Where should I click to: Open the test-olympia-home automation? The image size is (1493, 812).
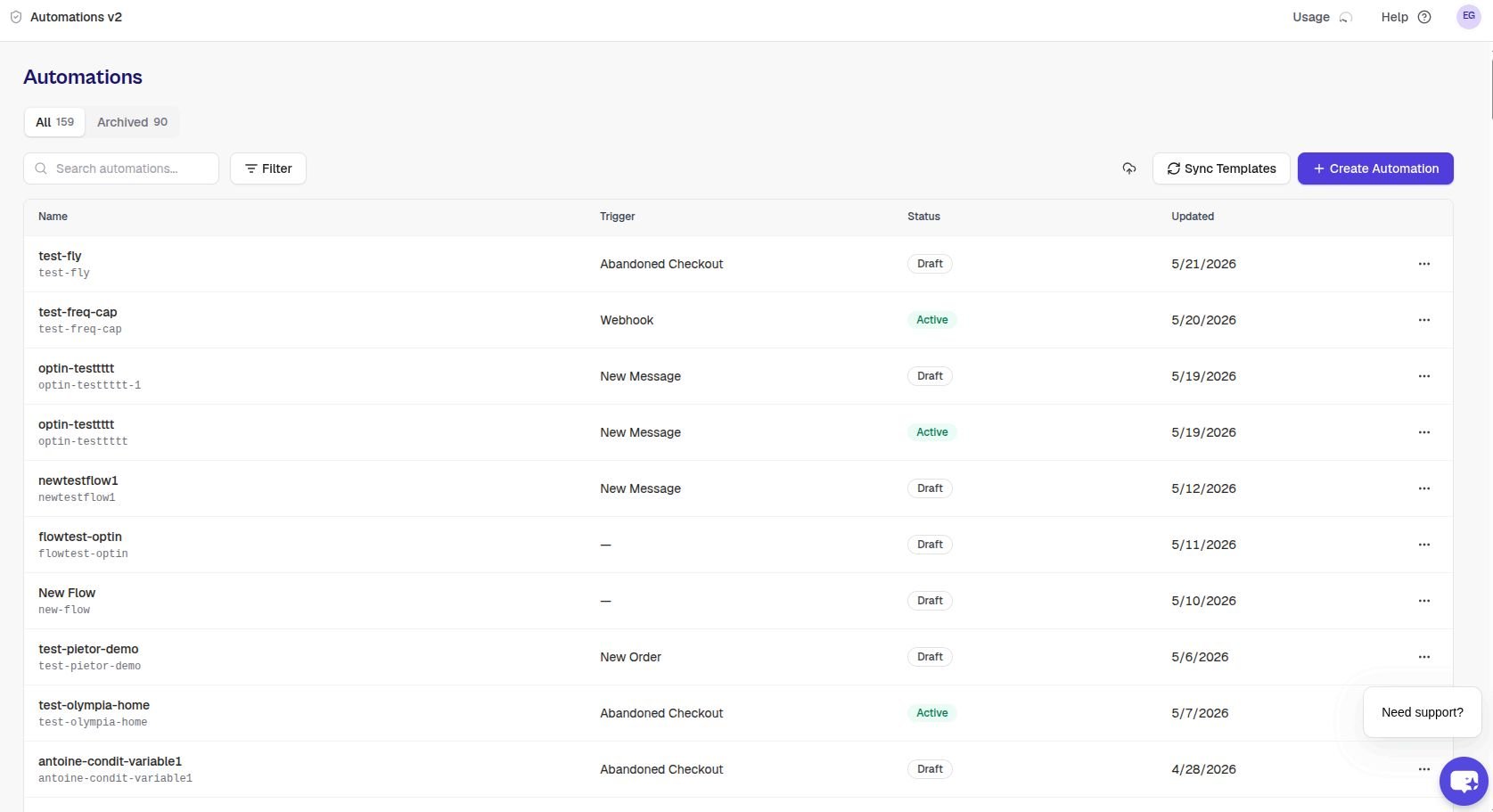pos(94,705)
